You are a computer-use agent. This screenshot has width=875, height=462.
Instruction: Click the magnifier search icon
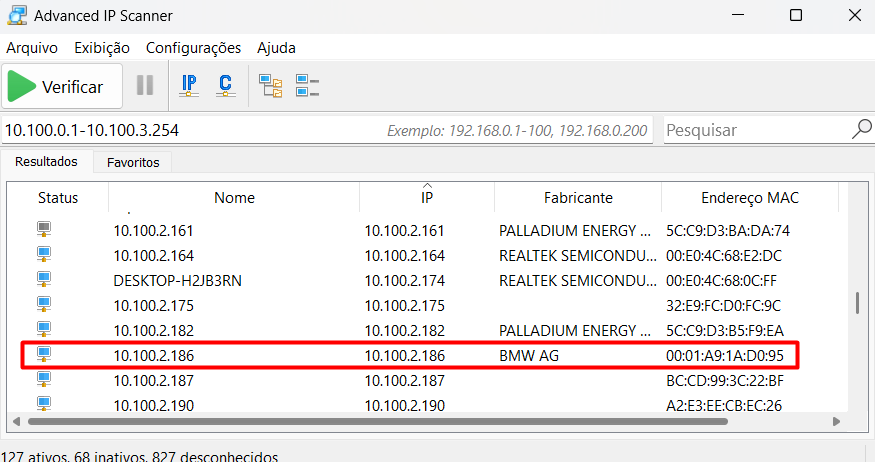click(x=862, y=129)
